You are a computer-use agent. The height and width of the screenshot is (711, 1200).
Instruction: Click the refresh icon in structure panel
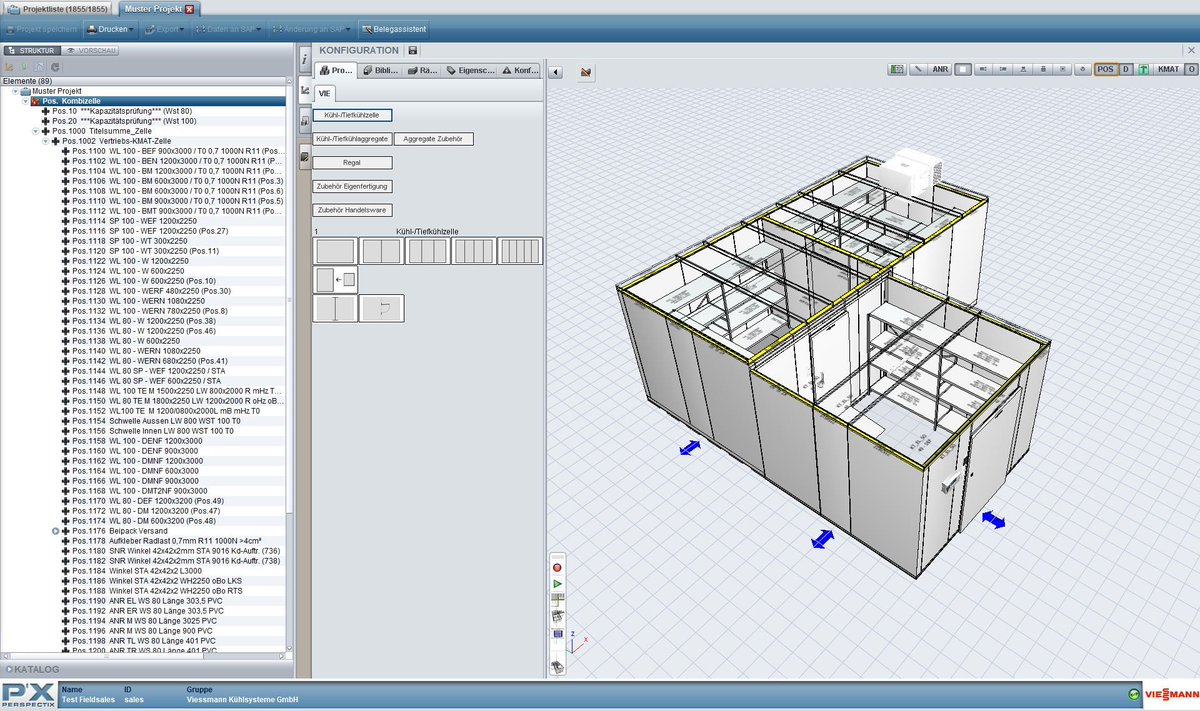coord(56,66)
